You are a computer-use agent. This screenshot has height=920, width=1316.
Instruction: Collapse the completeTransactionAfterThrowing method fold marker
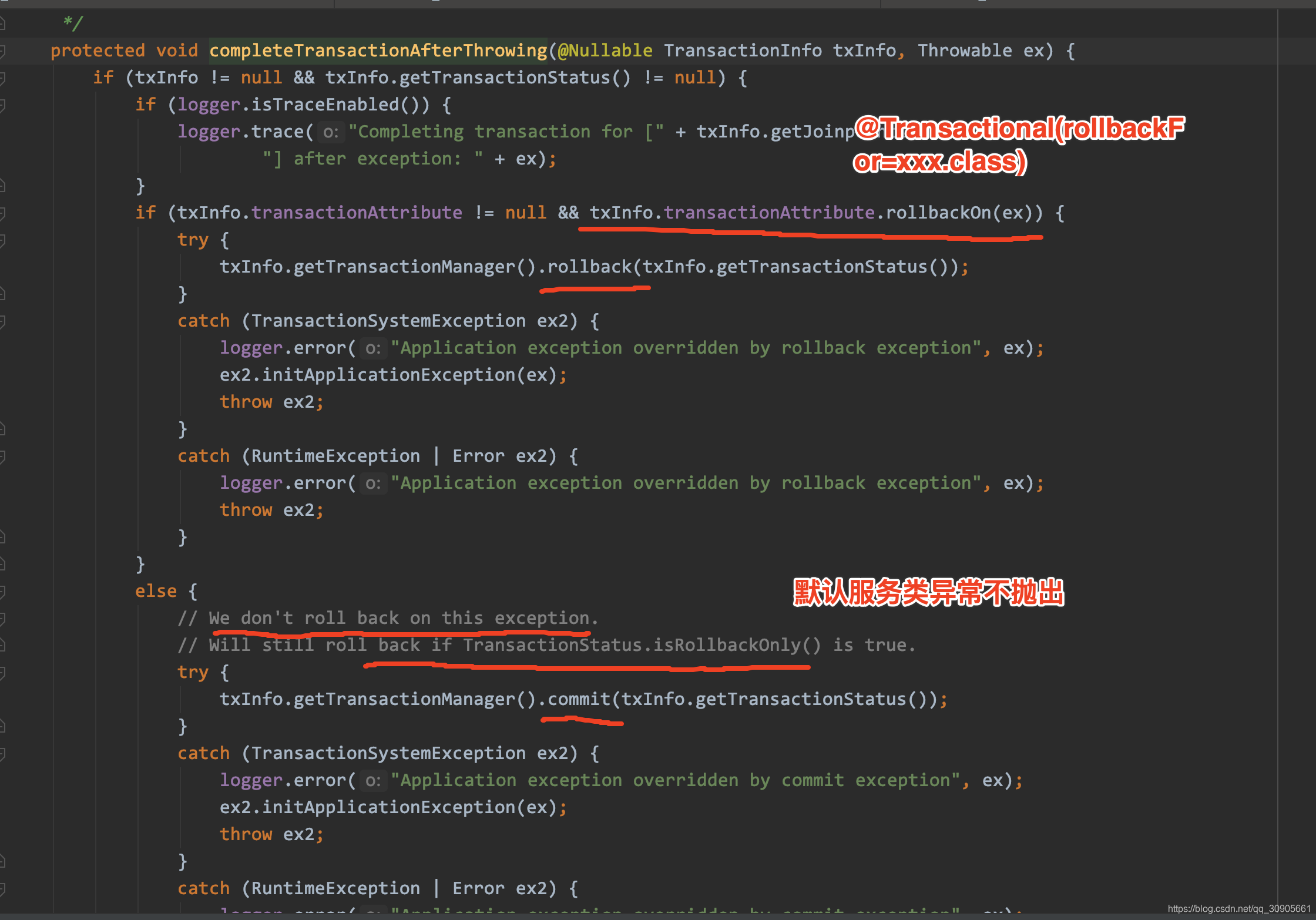point(2,51)
